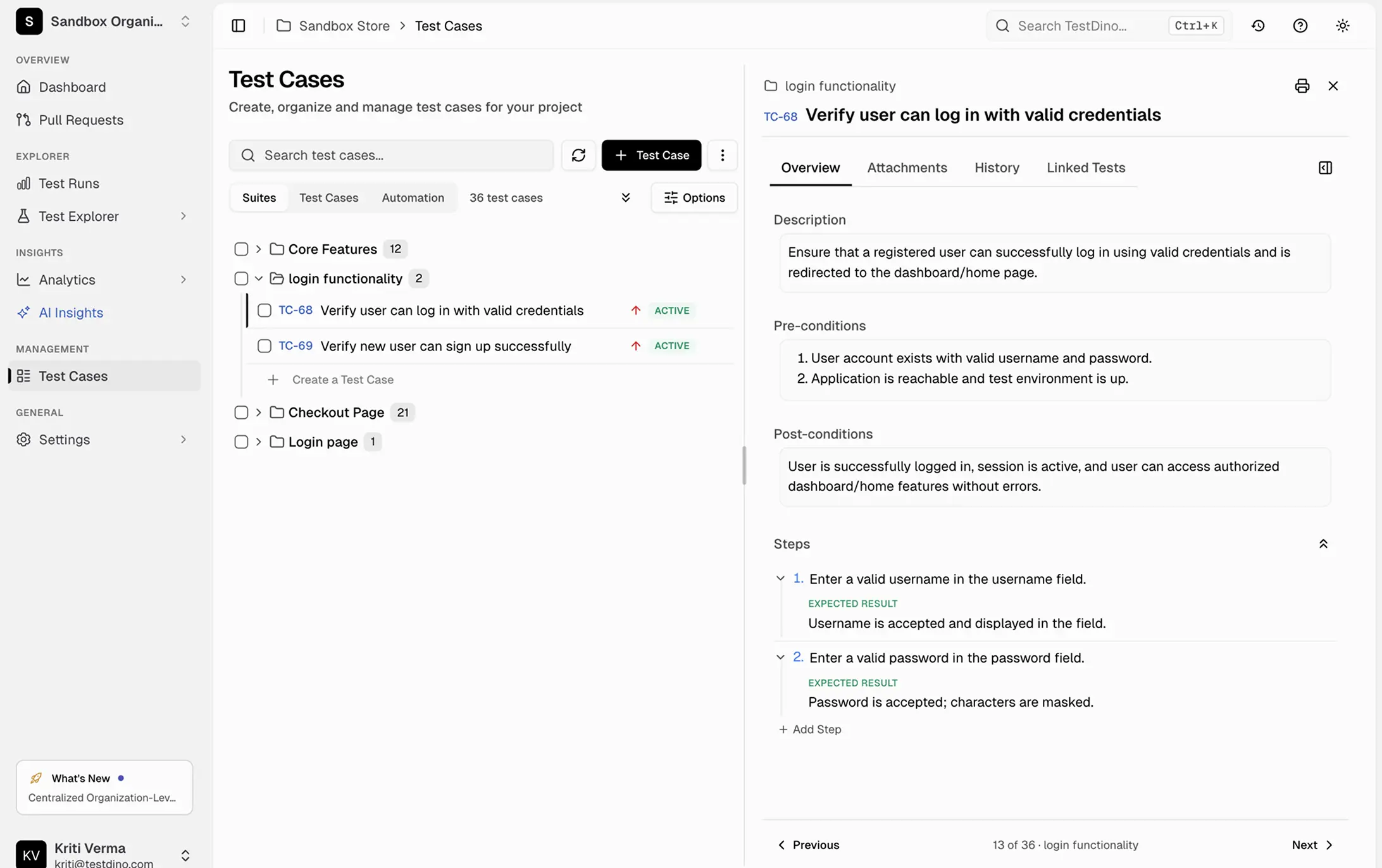Open Dashboard from the sidebar
This screenshot has width=1382, height=868.
[x=104, y=87]
